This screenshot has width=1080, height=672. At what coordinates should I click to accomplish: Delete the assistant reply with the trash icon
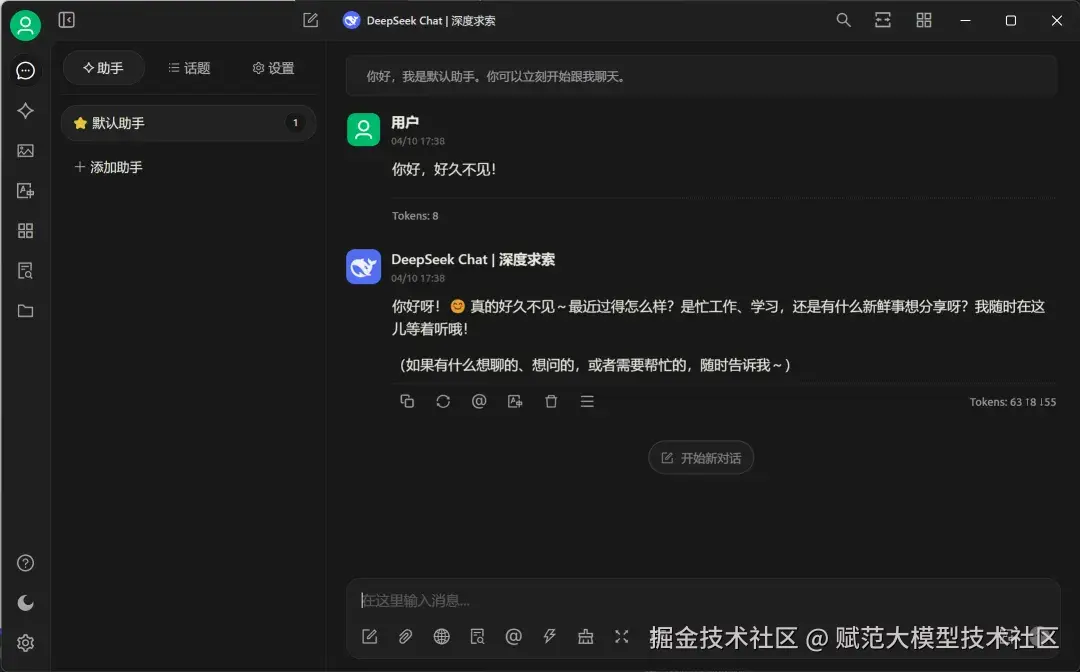(551, 401)
